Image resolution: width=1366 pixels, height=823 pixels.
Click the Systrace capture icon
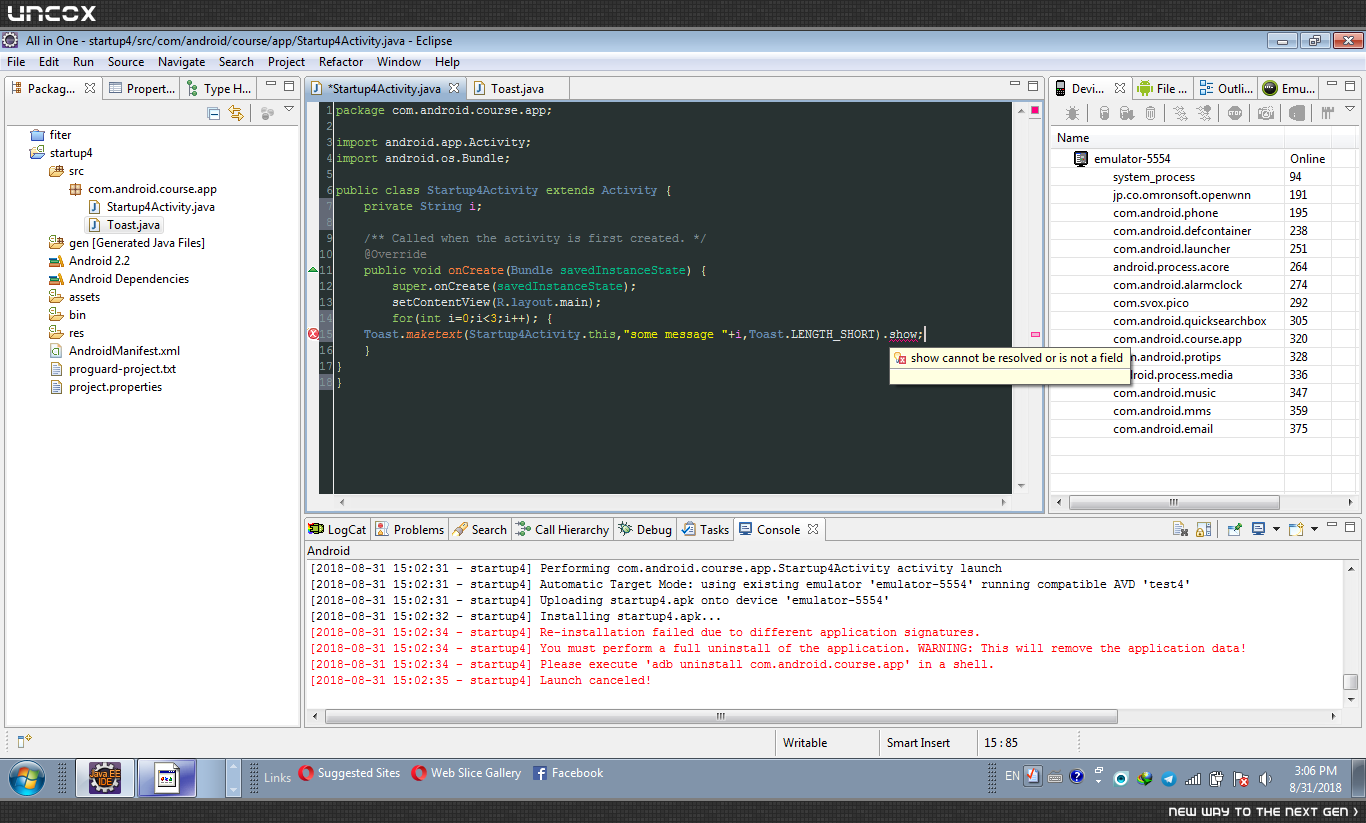click(1327, 113)
